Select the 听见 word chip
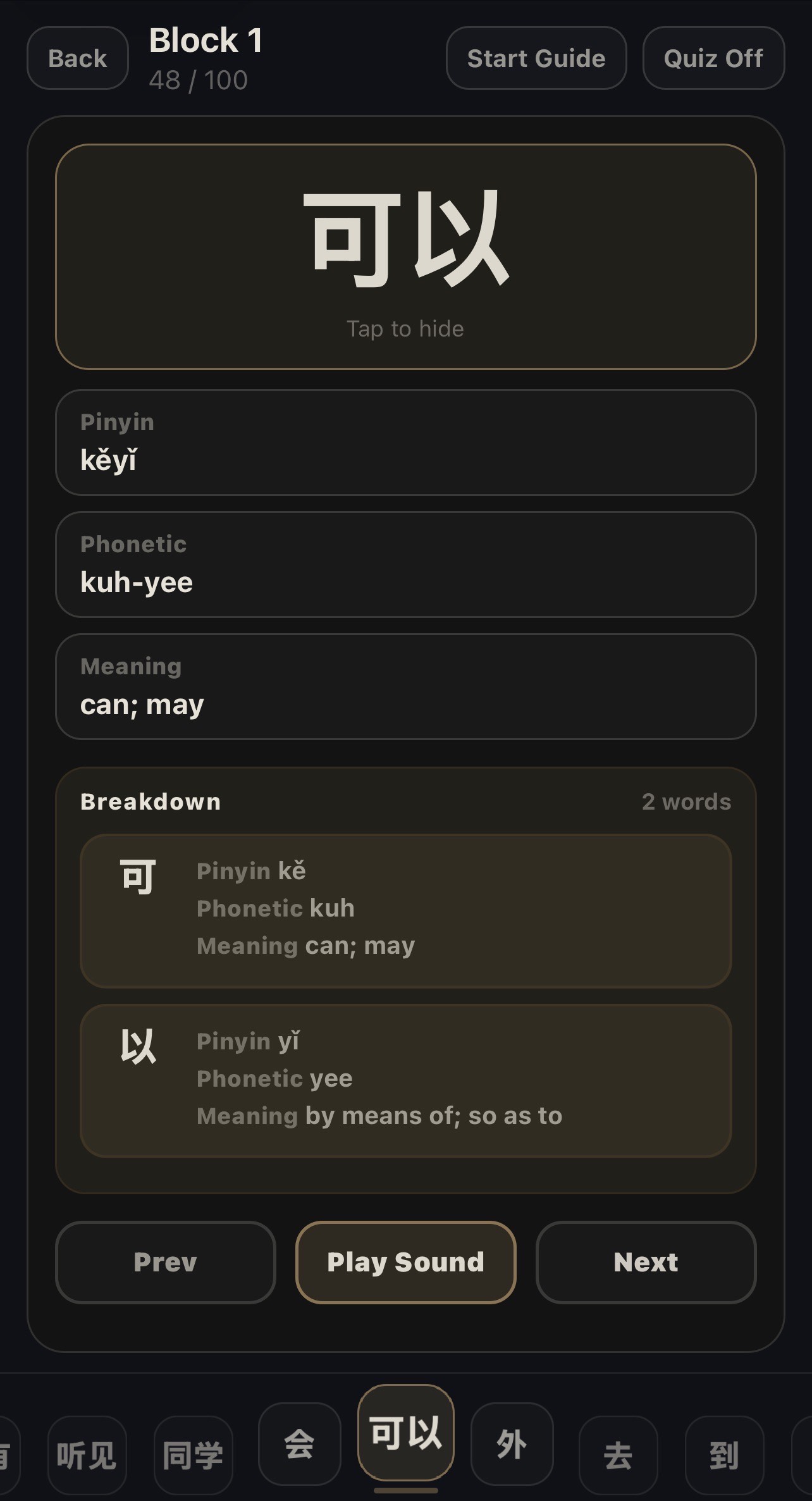 (87, 1452)
